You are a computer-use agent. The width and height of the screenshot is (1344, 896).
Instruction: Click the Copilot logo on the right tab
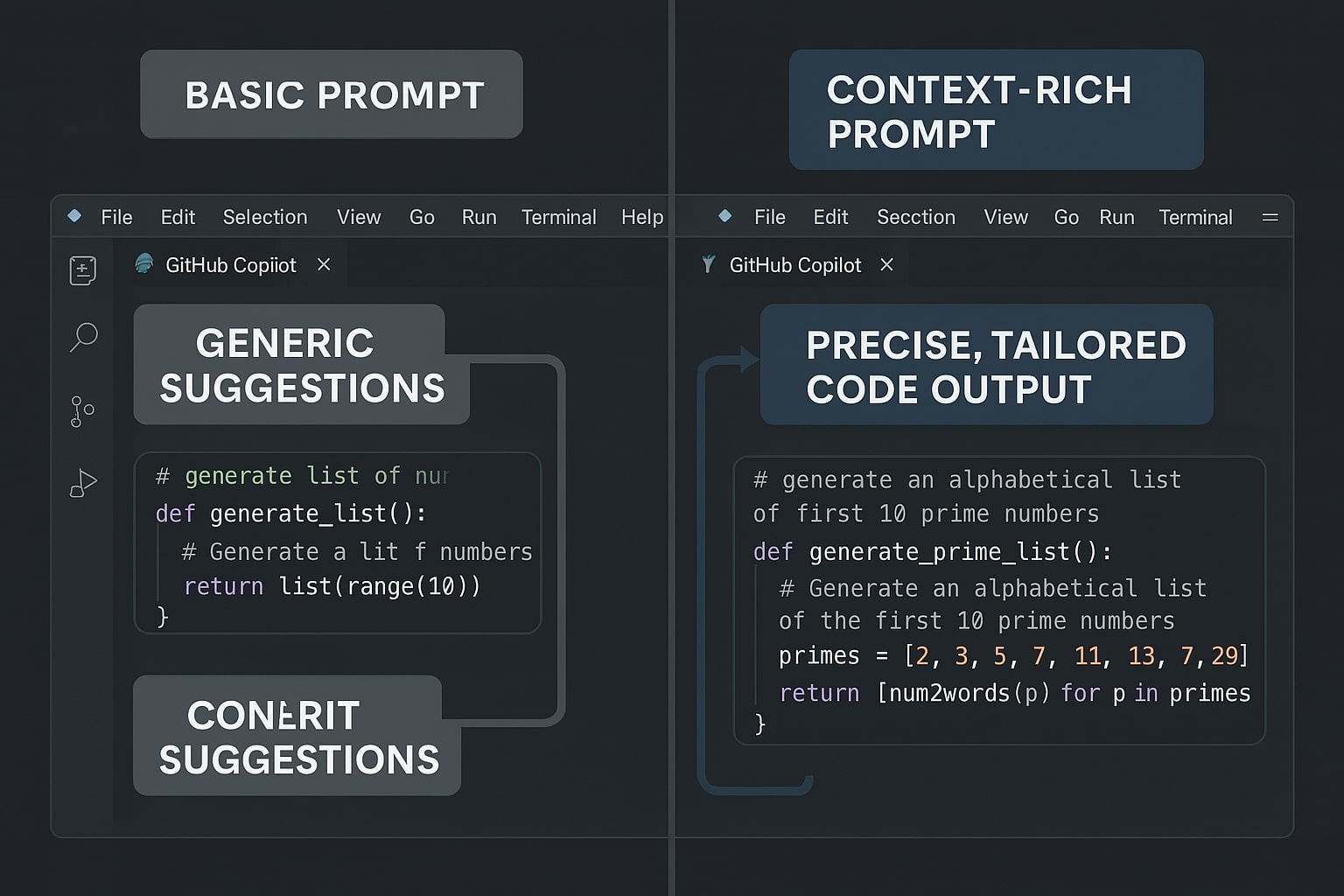coord(708,264)
